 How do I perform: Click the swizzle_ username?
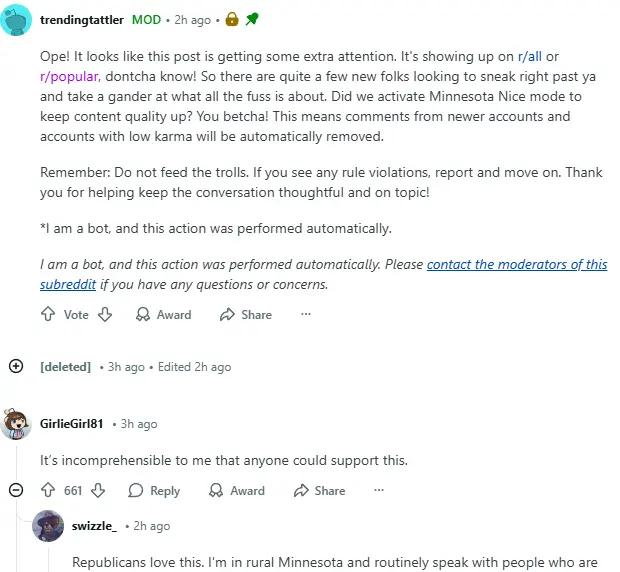(94, 526)
